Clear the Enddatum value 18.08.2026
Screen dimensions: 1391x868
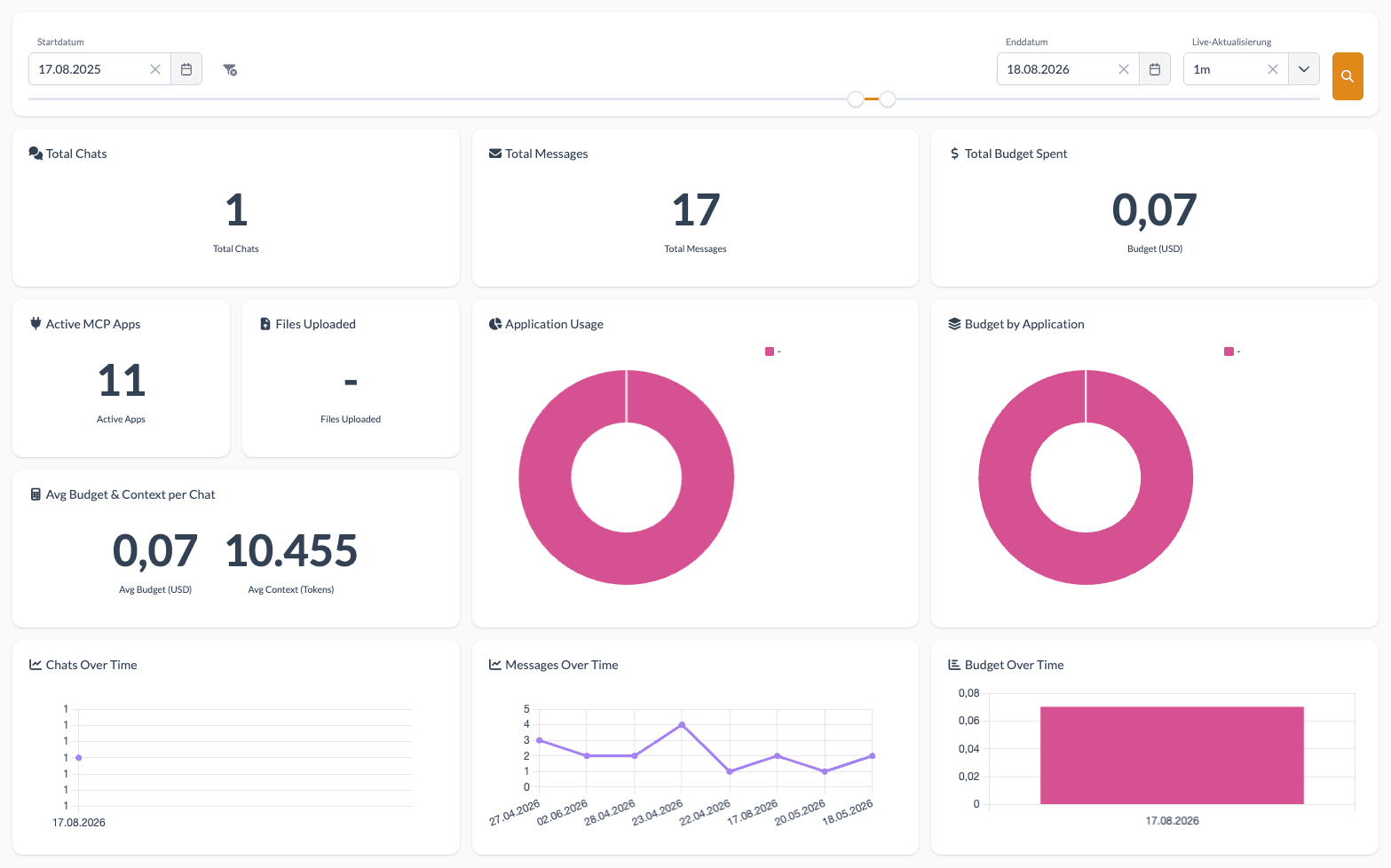tap(1124, 69)
